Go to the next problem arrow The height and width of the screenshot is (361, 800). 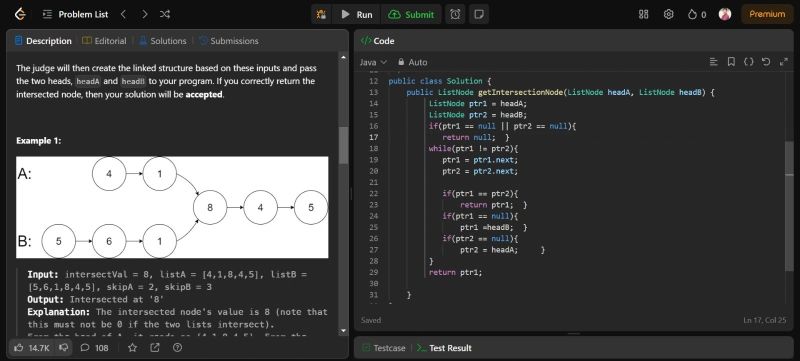pos(144,14)
